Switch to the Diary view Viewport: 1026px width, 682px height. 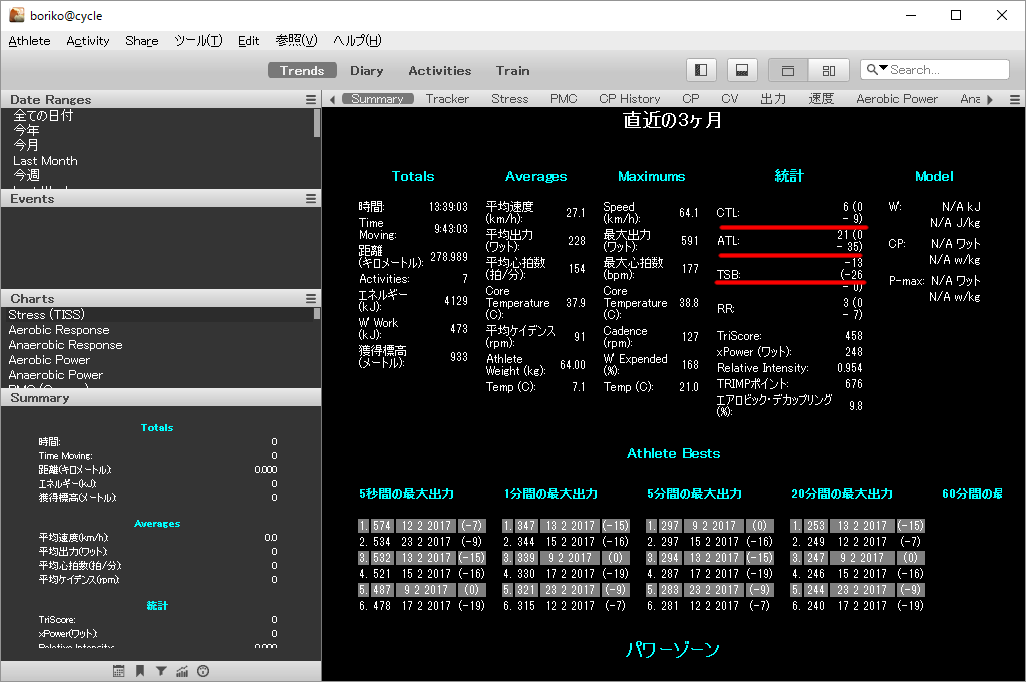pos(366,70)
